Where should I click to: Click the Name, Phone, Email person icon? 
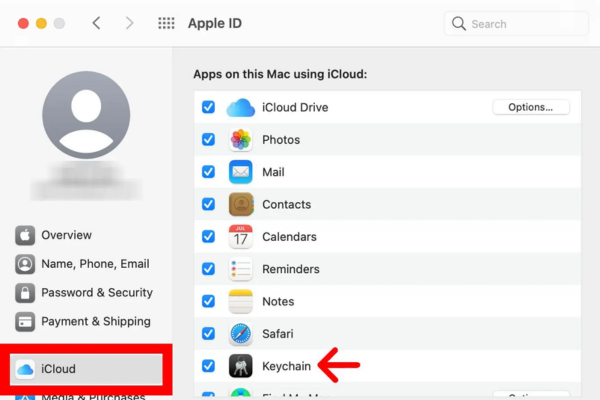point(25,264)
